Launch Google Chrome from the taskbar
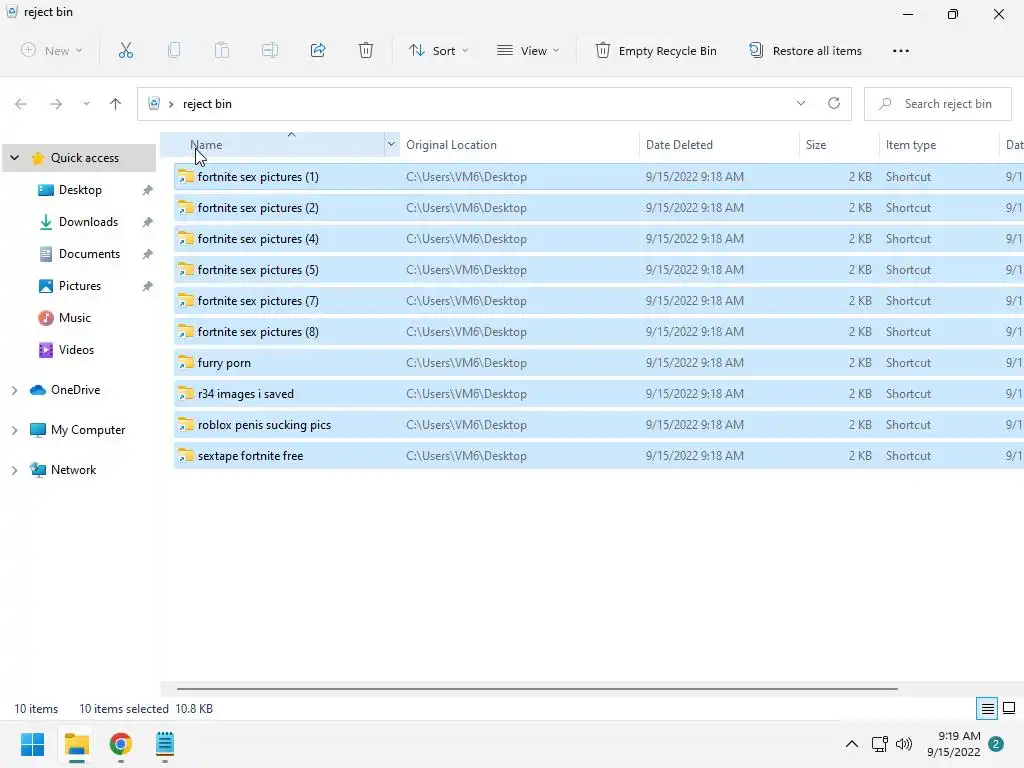The image size is (1024, 768). [x=121, y=744]
